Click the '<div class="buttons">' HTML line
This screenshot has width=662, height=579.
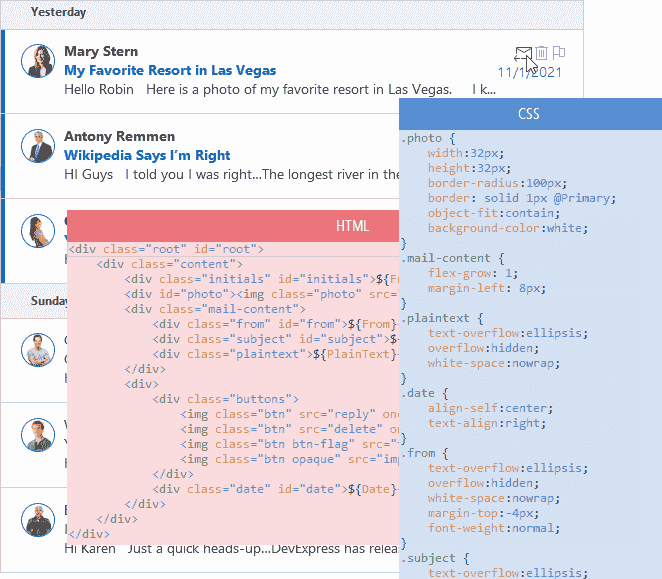click(225, 399)
